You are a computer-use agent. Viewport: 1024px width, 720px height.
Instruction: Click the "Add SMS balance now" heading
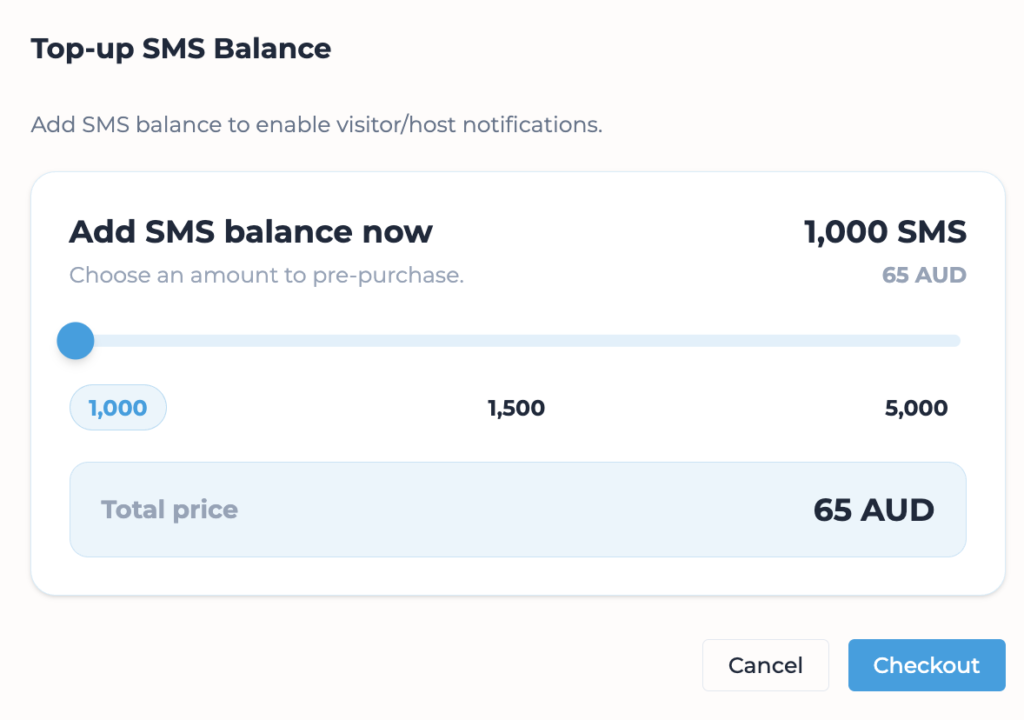pyautogui.click(x=251, y=233)
